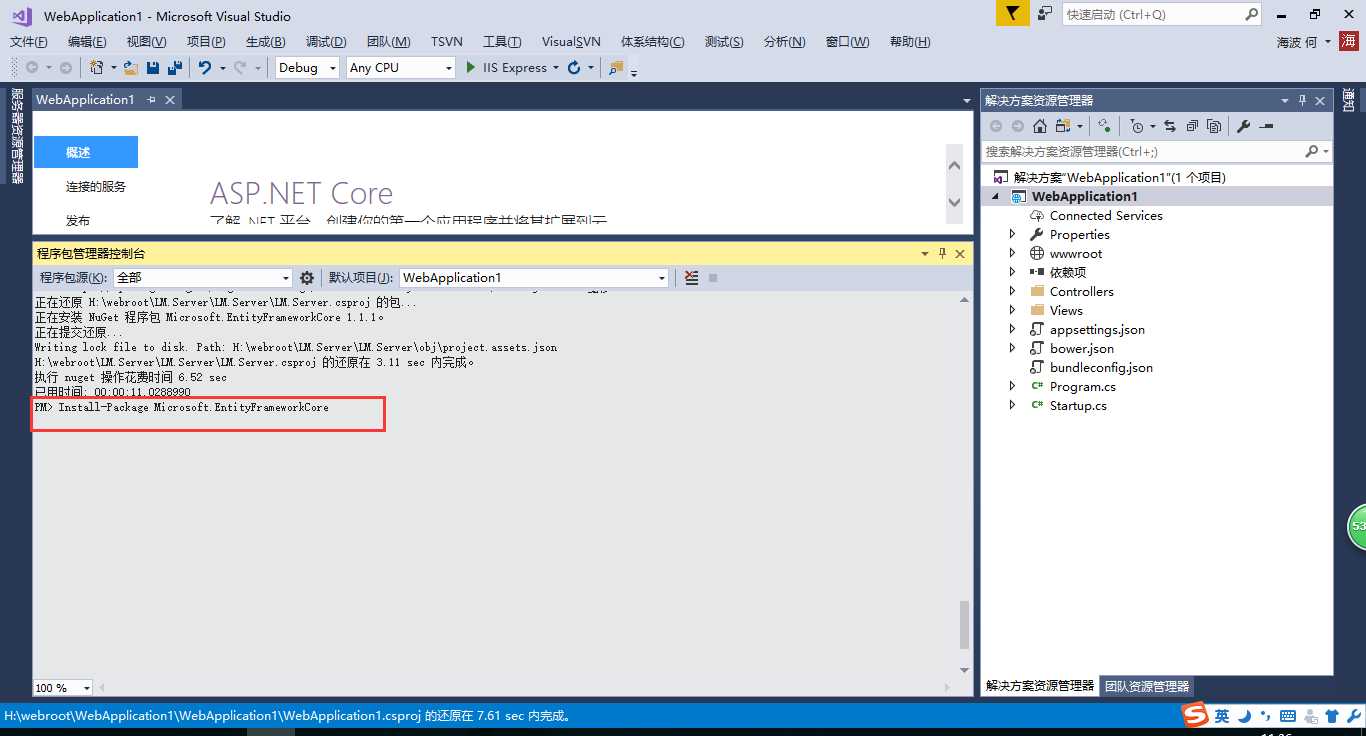This screenshot has height=736, width=1366.
Task: Open the 文件(F) menu
Action: pos(29,41)
